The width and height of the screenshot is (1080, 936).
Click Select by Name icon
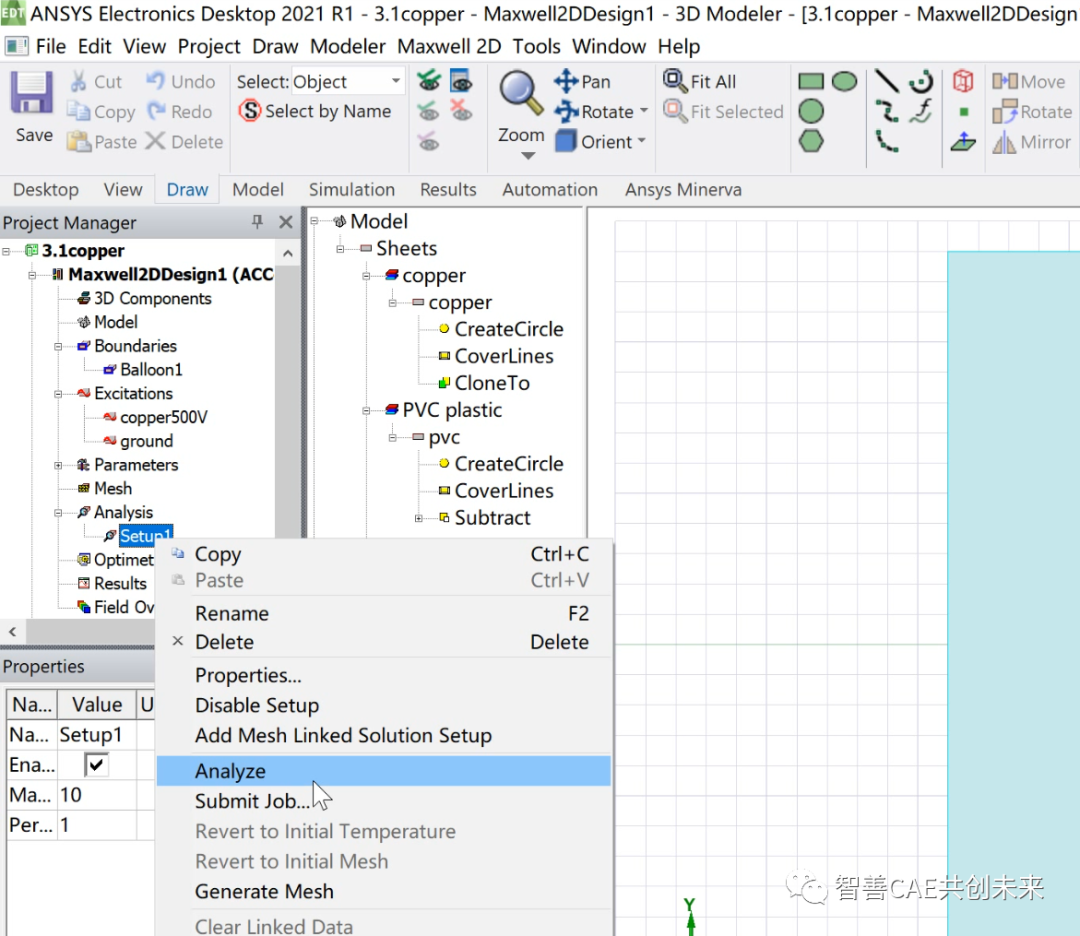[250, 111]
